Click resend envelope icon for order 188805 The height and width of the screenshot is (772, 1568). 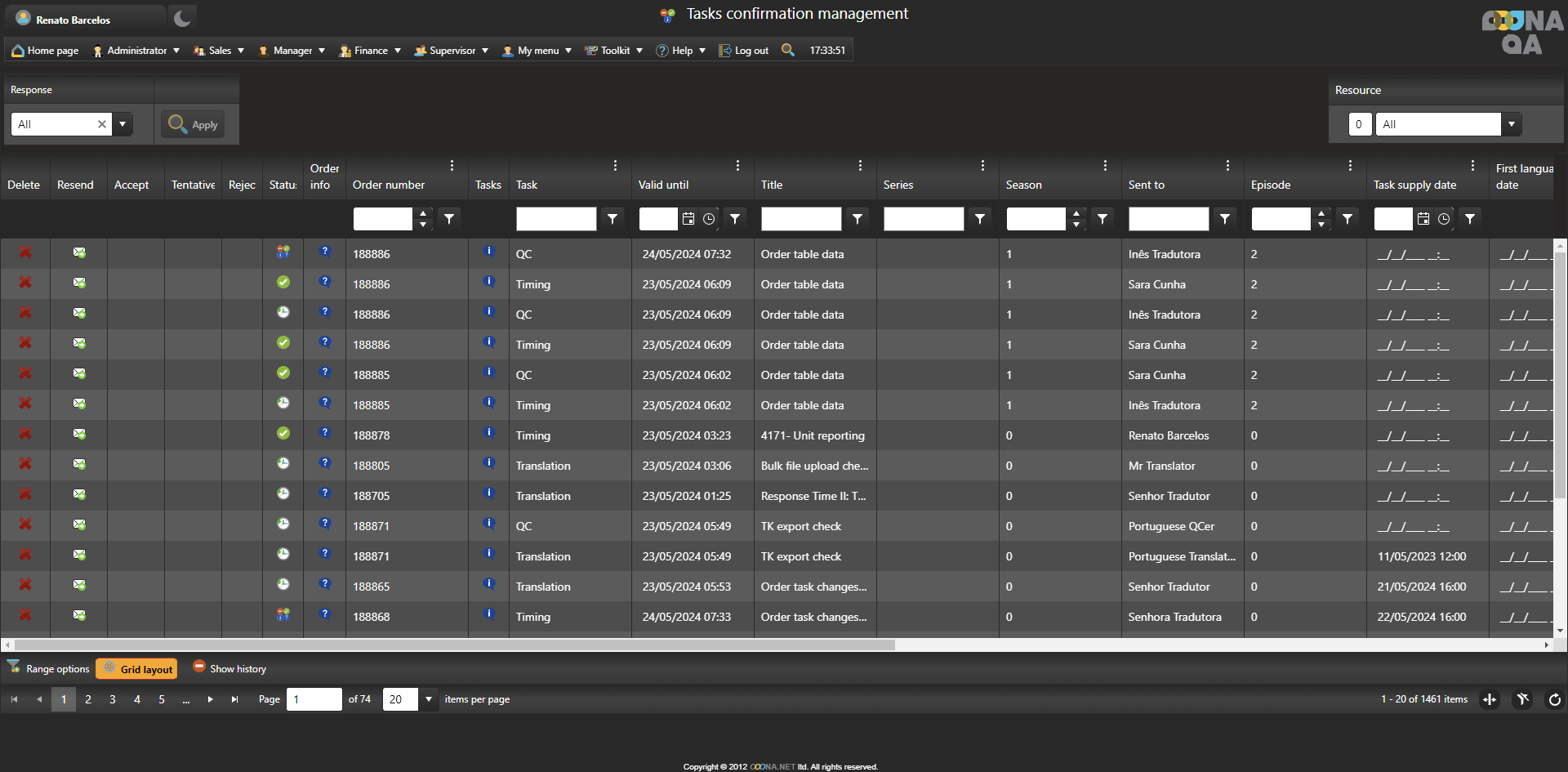pyautogui.click(x=79, y=464)
